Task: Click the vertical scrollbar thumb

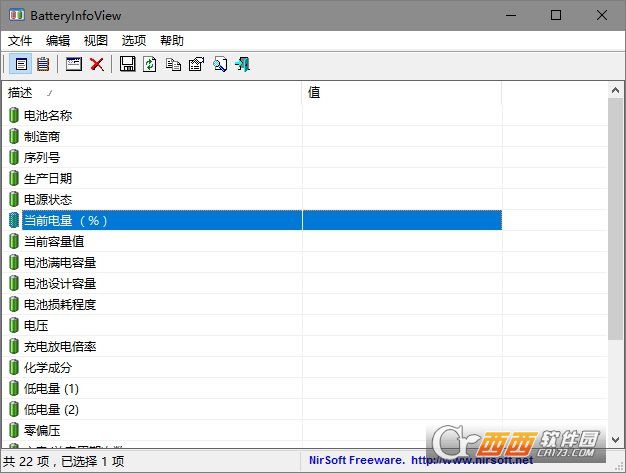Action: point(616,219)
